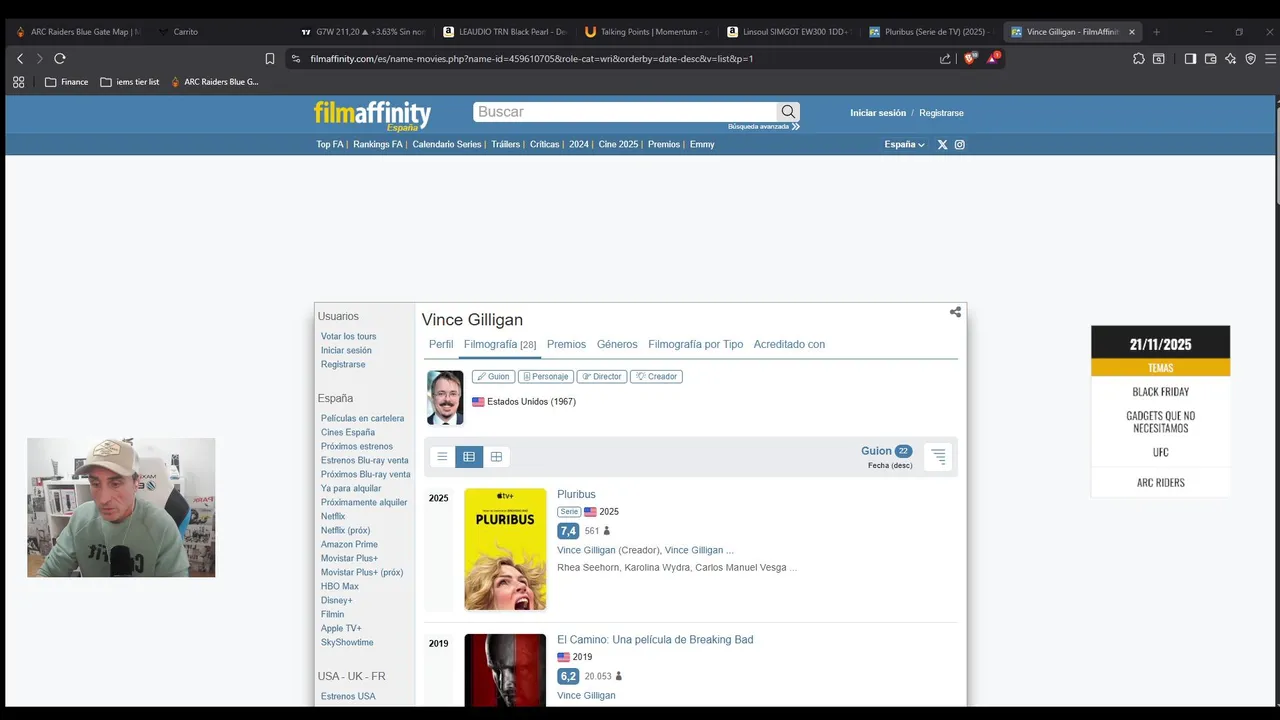Open the Acreditado con tab
The height and width of the screenshot is (720, 1280).
(x=789, y=345)
